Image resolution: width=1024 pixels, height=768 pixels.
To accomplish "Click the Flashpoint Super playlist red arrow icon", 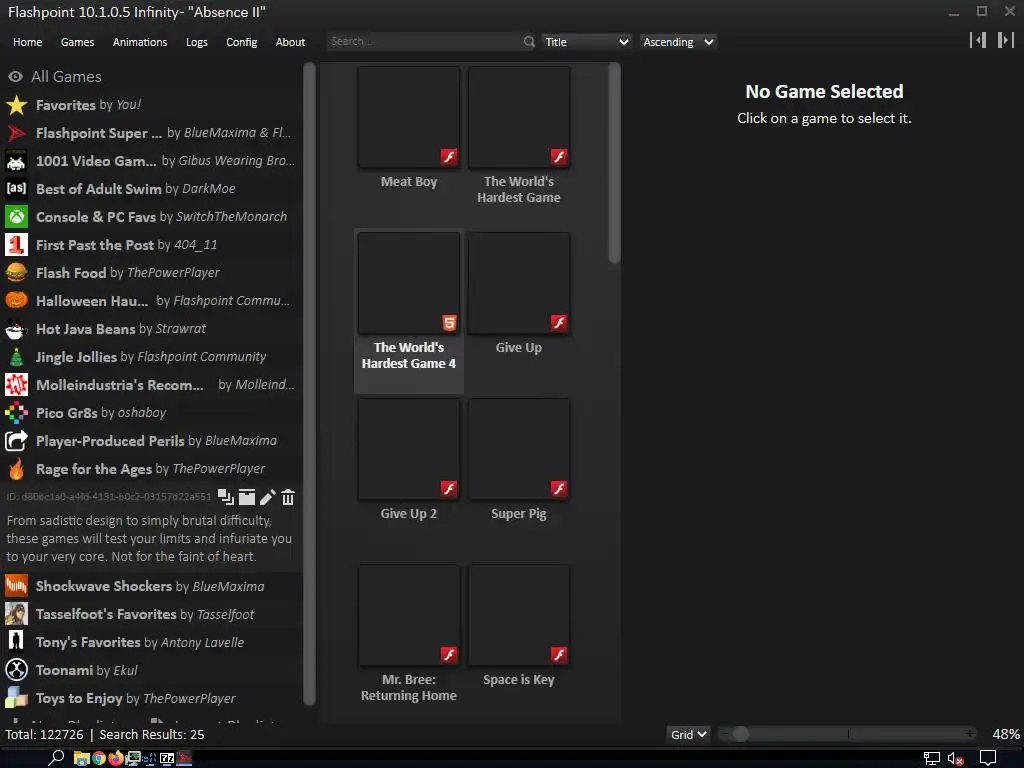I will click(x=16, y=133).
